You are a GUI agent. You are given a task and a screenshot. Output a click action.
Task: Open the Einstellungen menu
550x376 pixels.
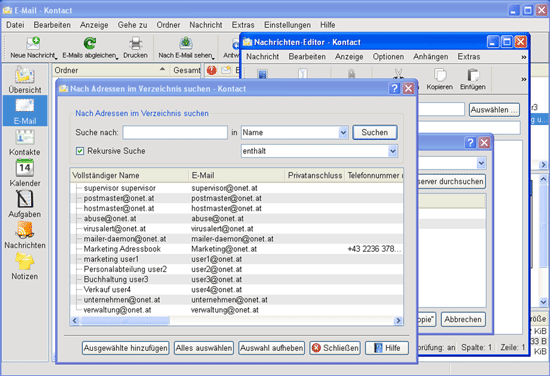(287, 25)
